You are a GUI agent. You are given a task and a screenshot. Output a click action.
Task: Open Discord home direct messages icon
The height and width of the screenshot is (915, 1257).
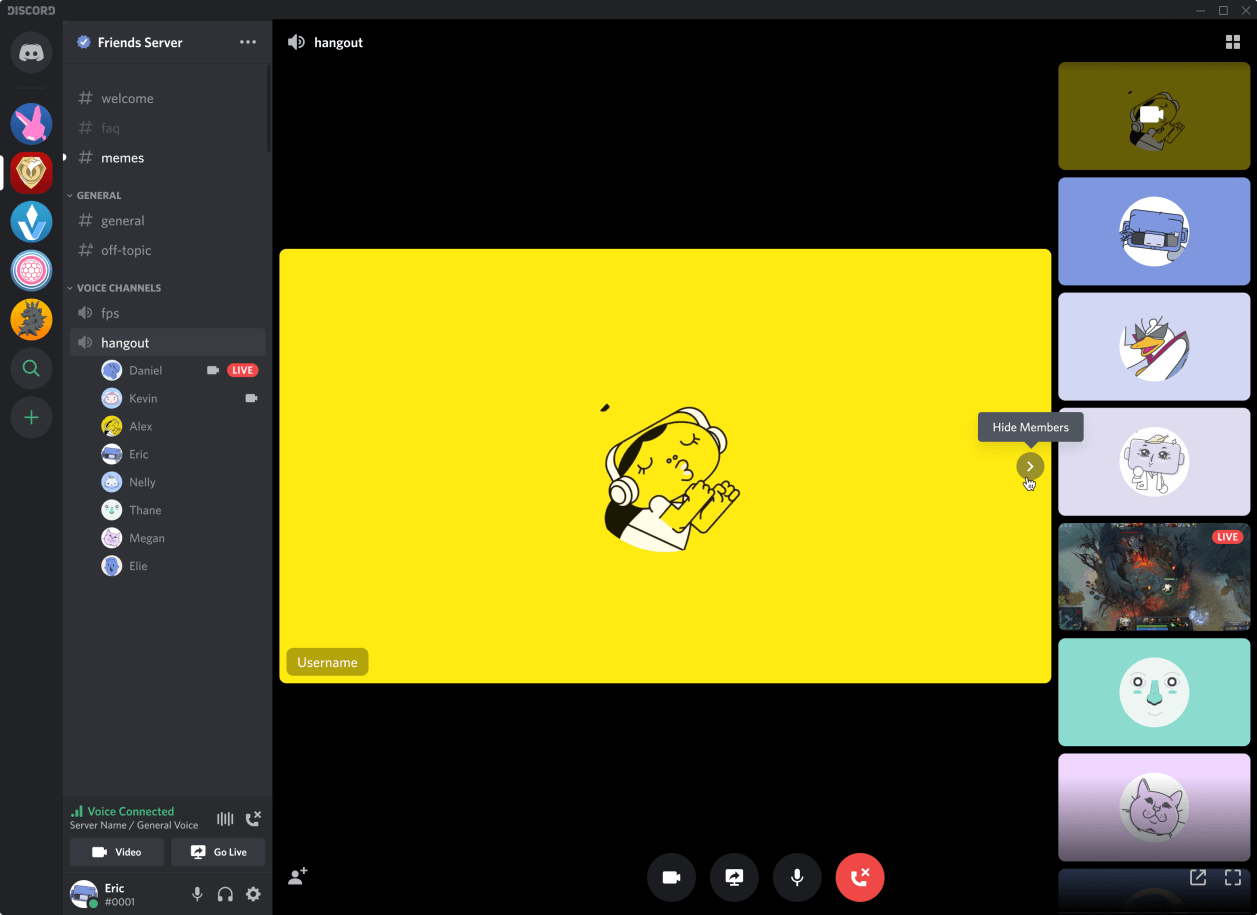click(x=31, y=52)
